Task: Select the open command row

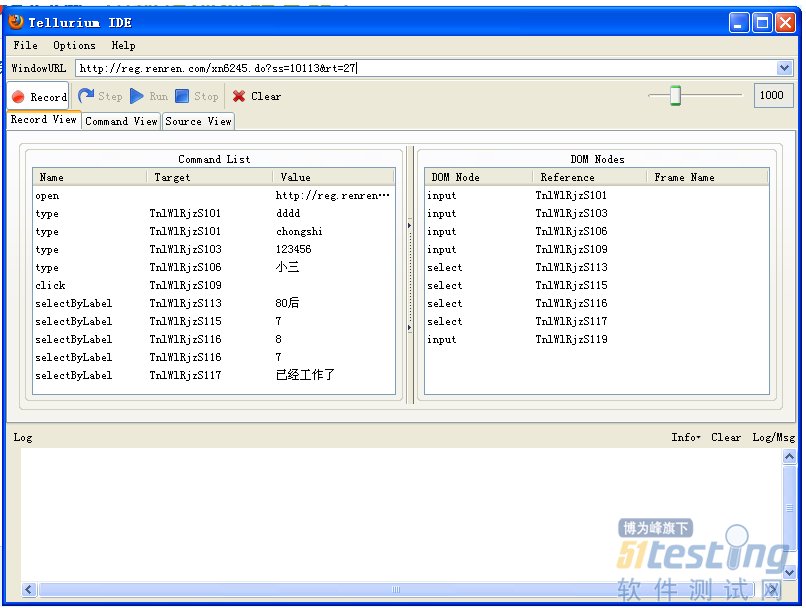Action: tap(214, 195)
